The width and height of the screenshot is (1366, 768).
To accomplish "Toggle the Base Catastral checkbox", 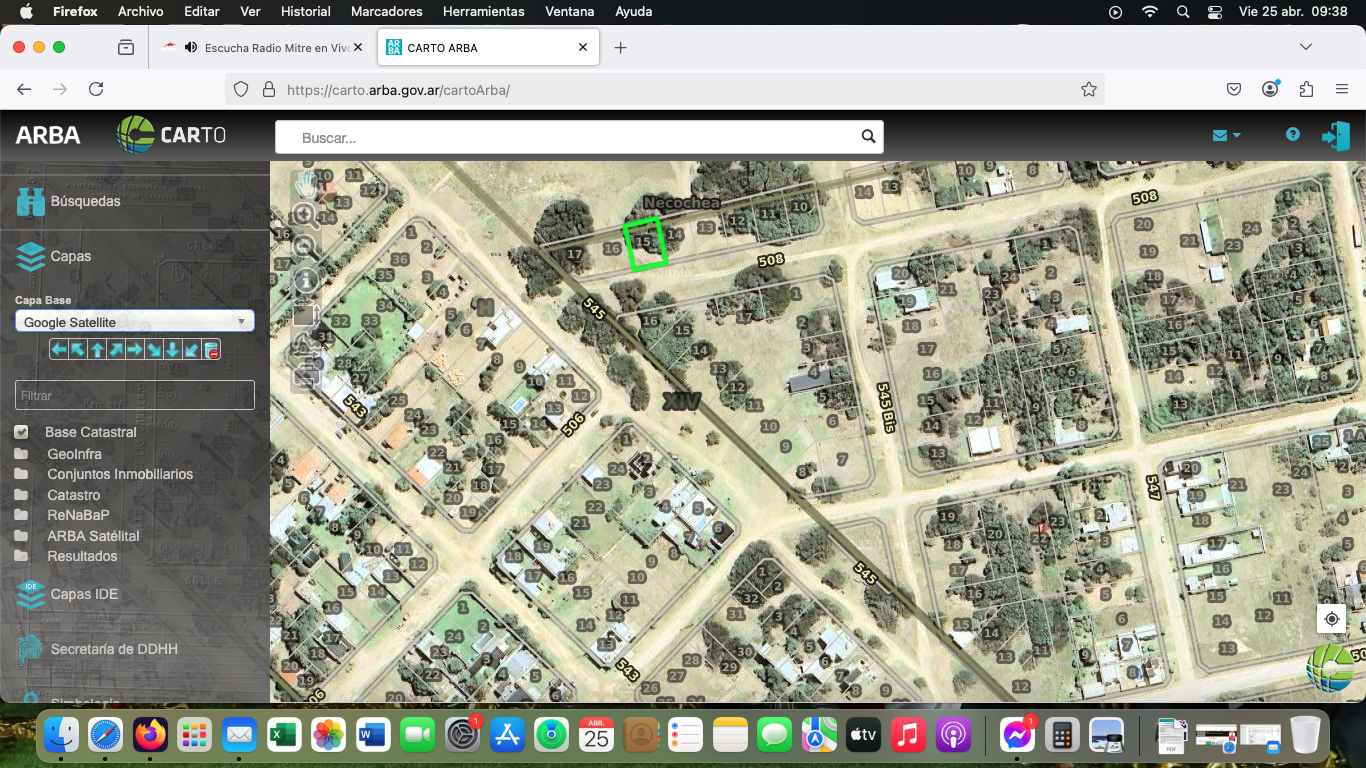I will coord(21,432).
